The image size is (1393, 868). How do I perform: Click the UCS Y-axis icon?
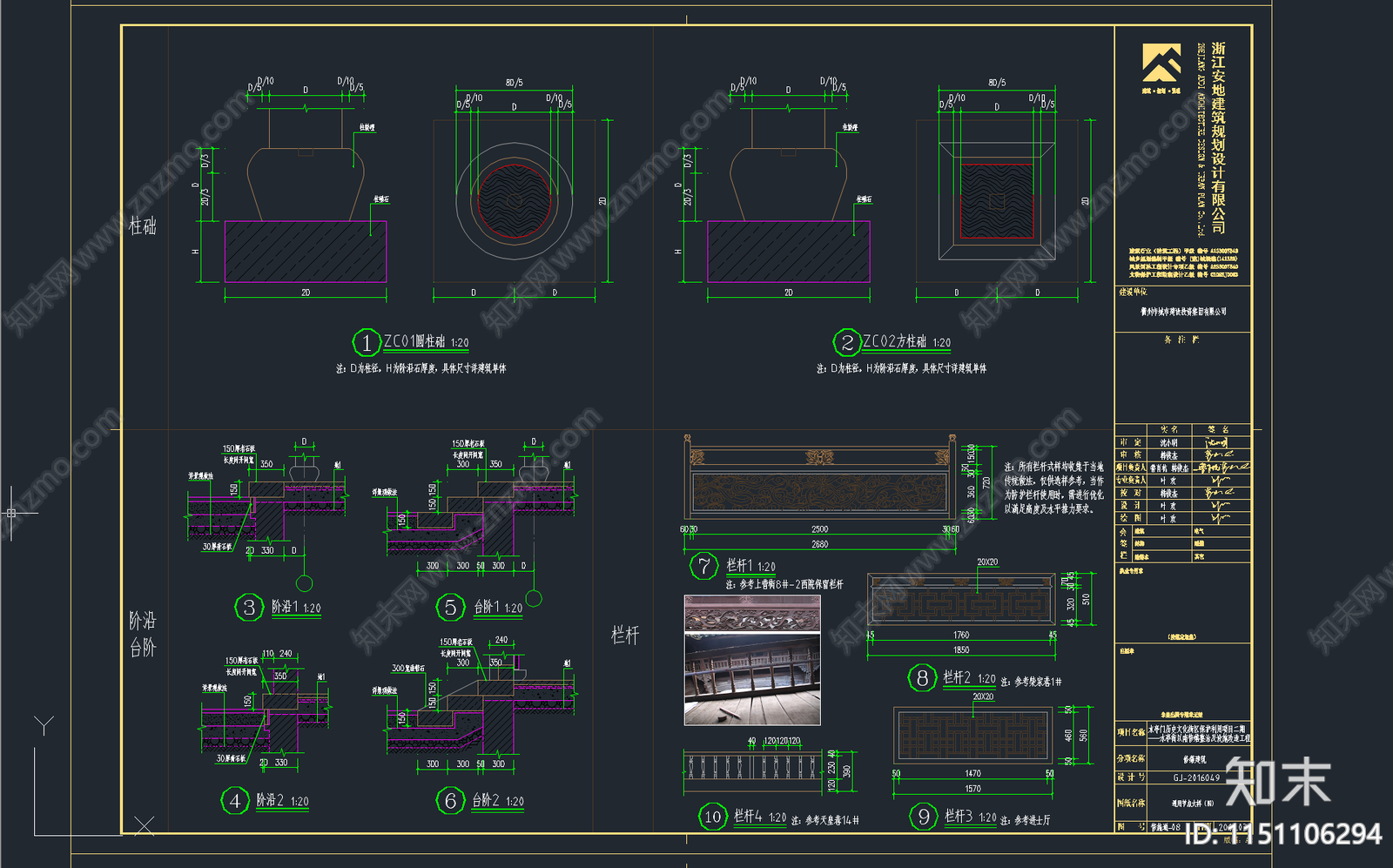point(44,725)
